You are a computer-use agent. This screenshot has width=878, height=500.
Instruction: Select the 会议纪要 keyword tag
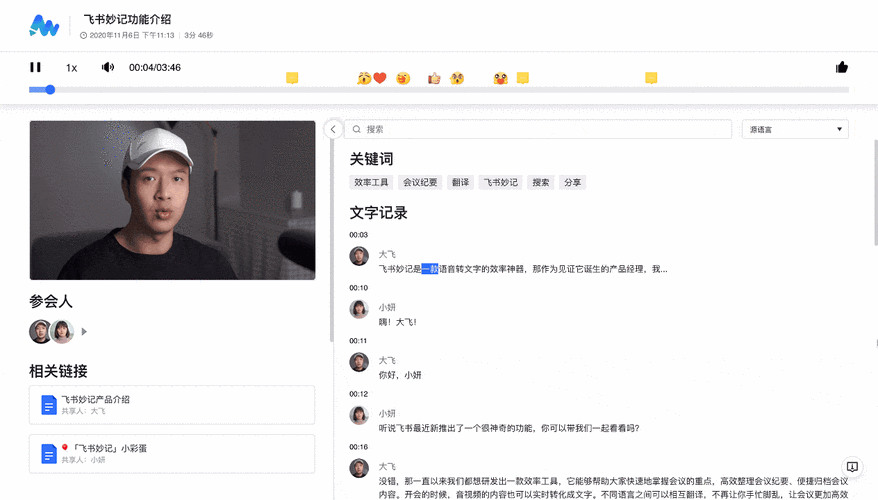click(x=420, y=182)
